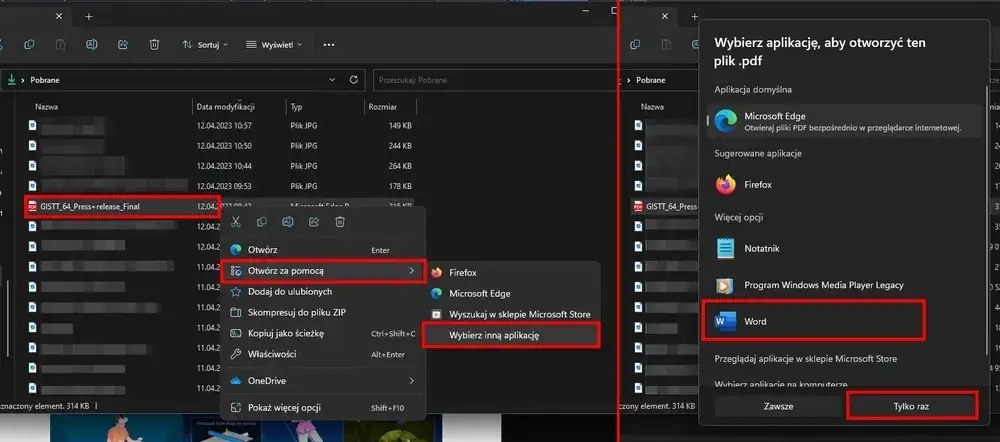
Task: Choose 'Wybierz inną aplikację' from the submenu
Action: (x=512, y=335)
